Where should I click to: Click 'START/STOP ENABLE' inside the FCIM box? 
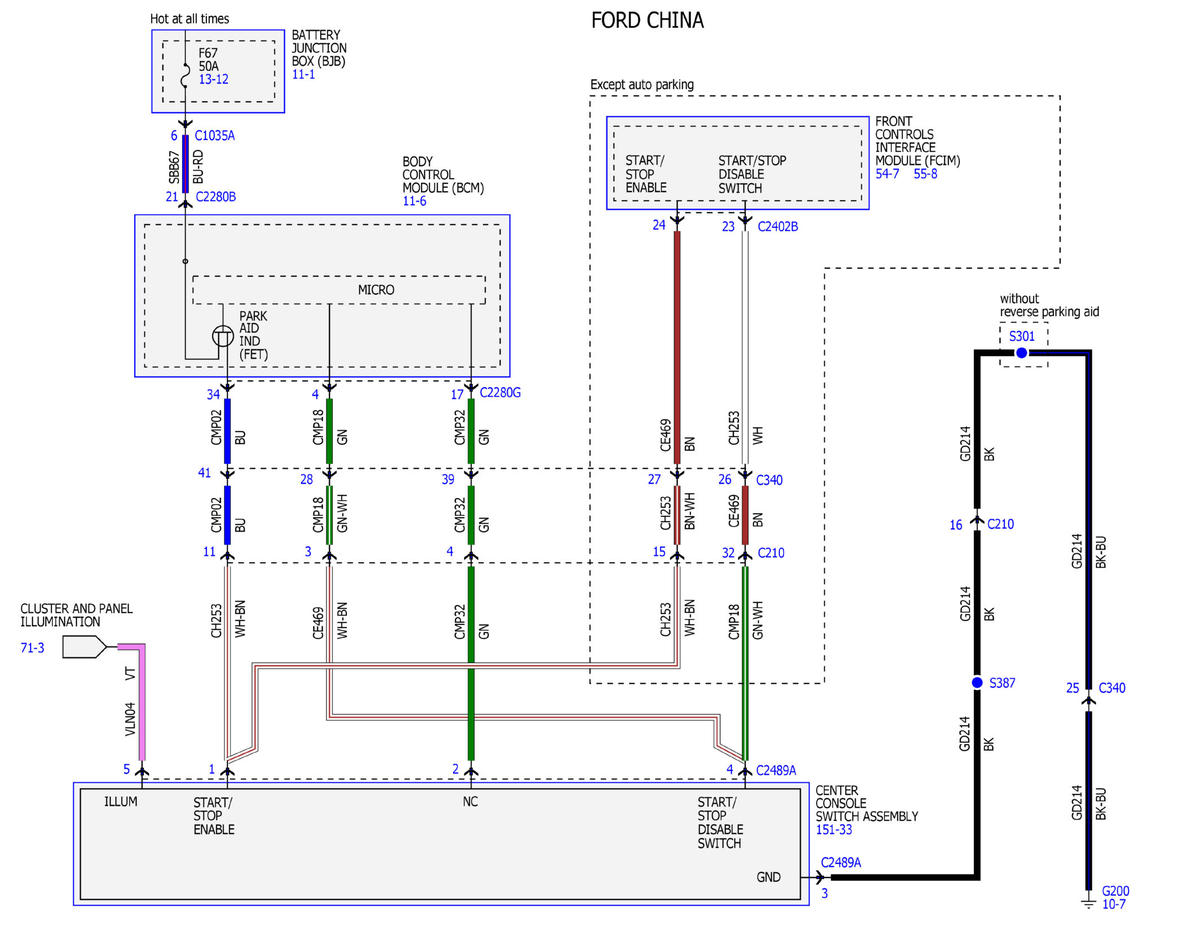pos(646,174)
